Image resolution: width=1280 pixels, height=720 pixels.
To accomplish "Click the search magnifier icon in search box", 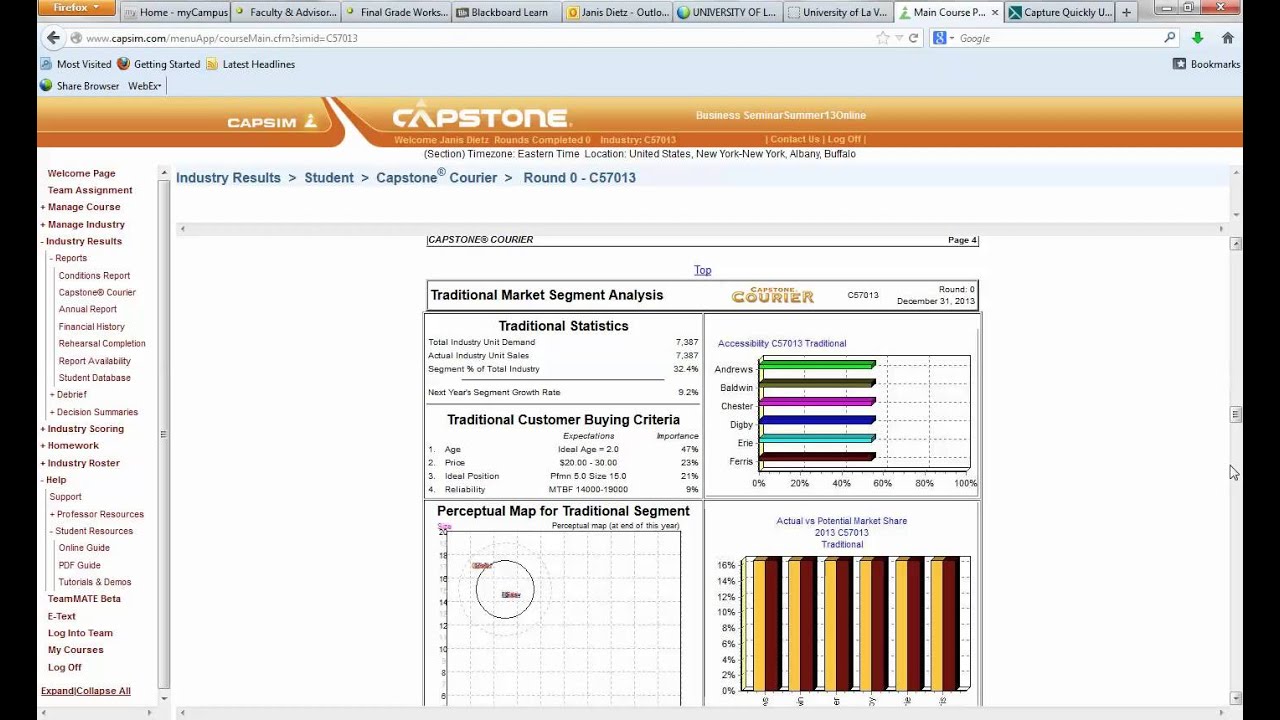I will [x=1170, y=38].
